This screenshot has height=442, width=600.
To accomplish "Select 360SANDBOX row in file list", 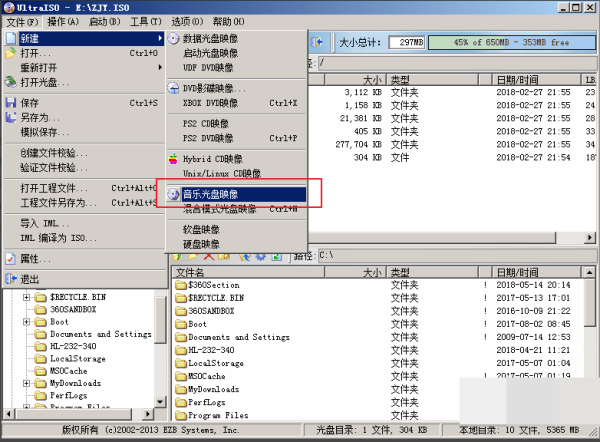I will coord(211,311).
